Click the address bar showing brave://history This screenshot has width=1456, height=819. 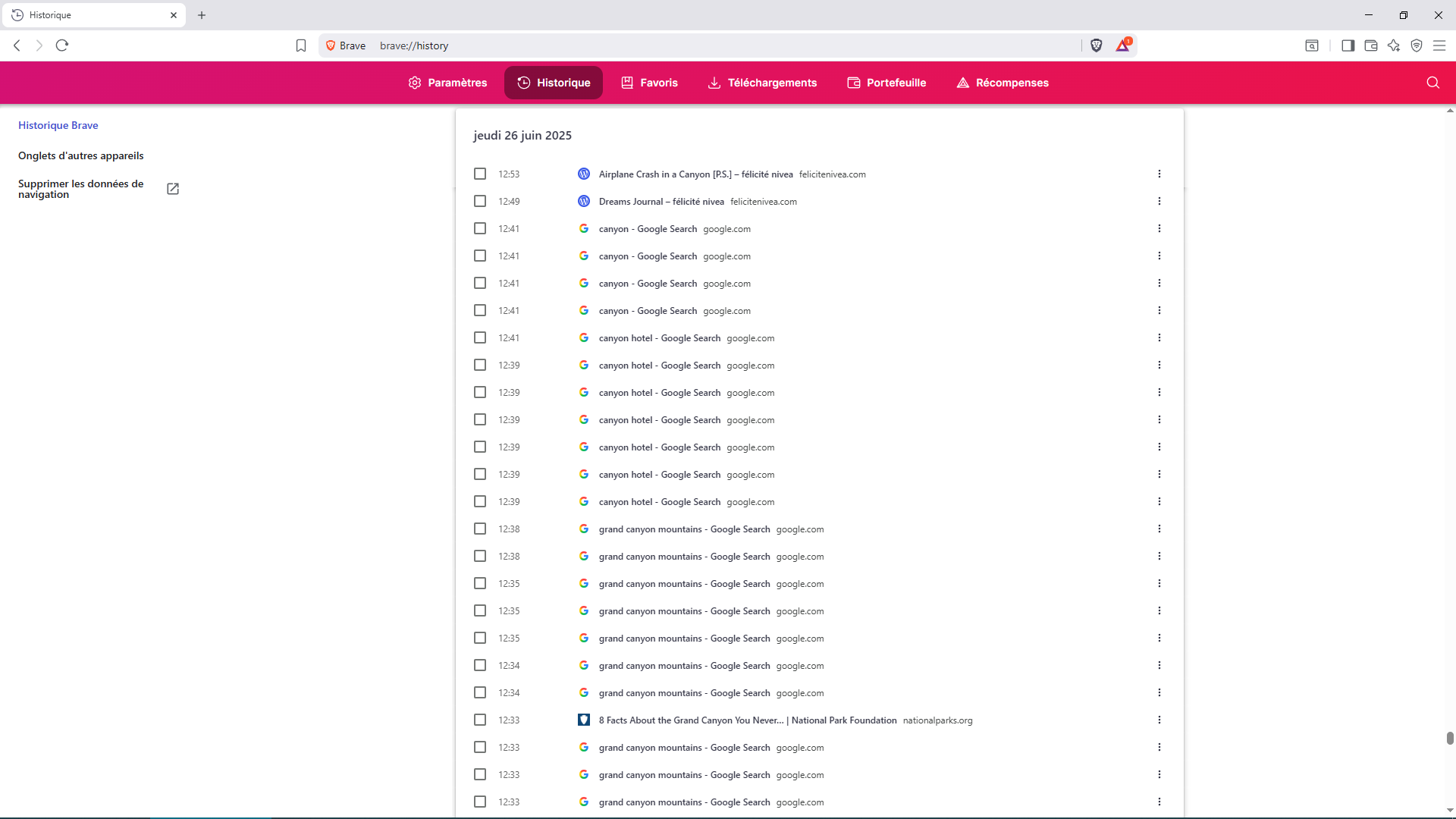pyautogui.click(x=682, y=45)
